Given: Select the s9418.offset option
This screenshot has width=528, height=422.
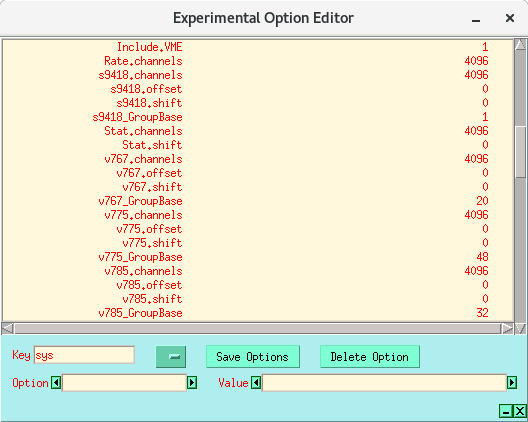Looking at the screenshot, I should tap(146, 89).
